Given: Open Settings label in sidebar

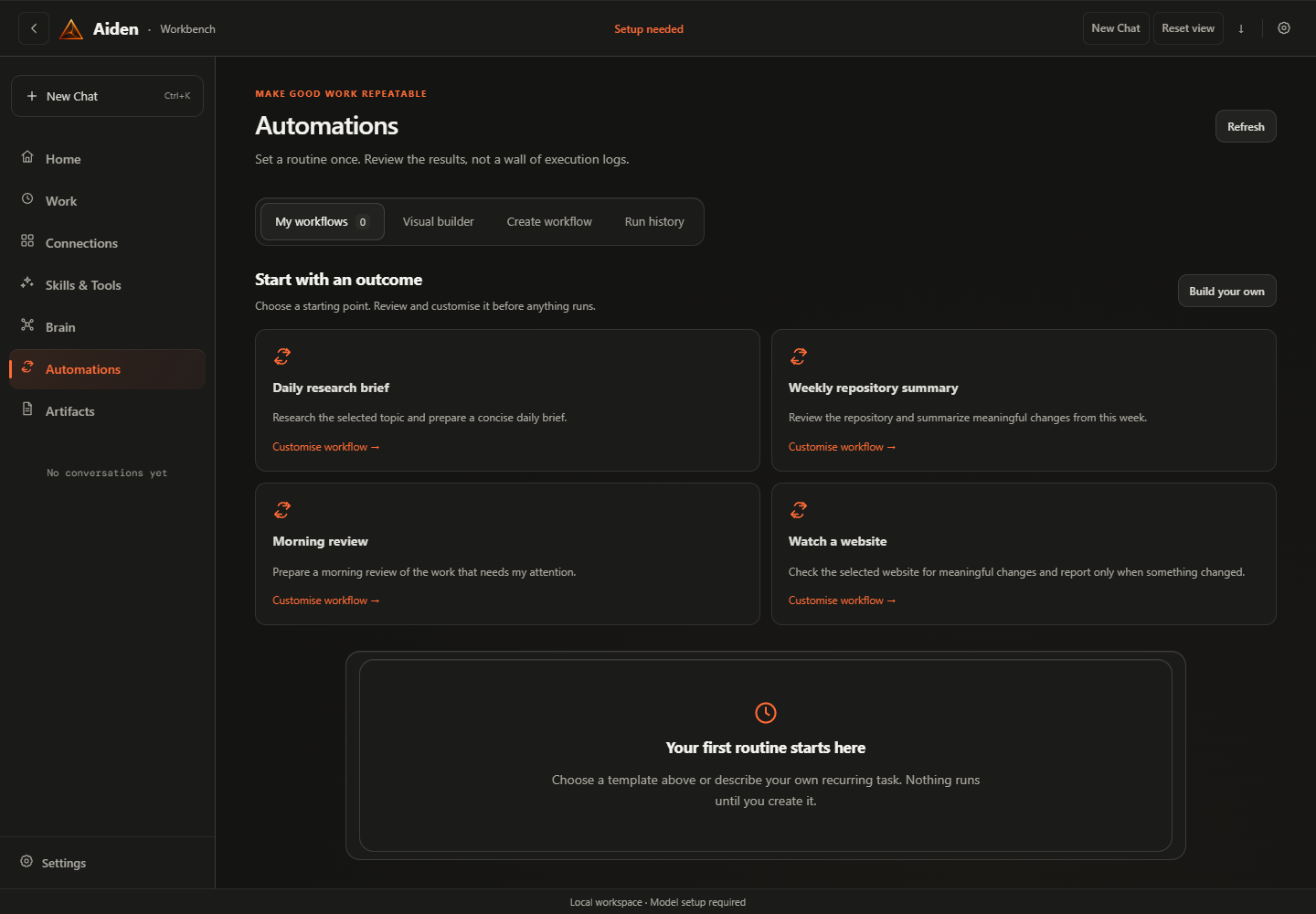Looking at the screenshot, I should 64,864.
